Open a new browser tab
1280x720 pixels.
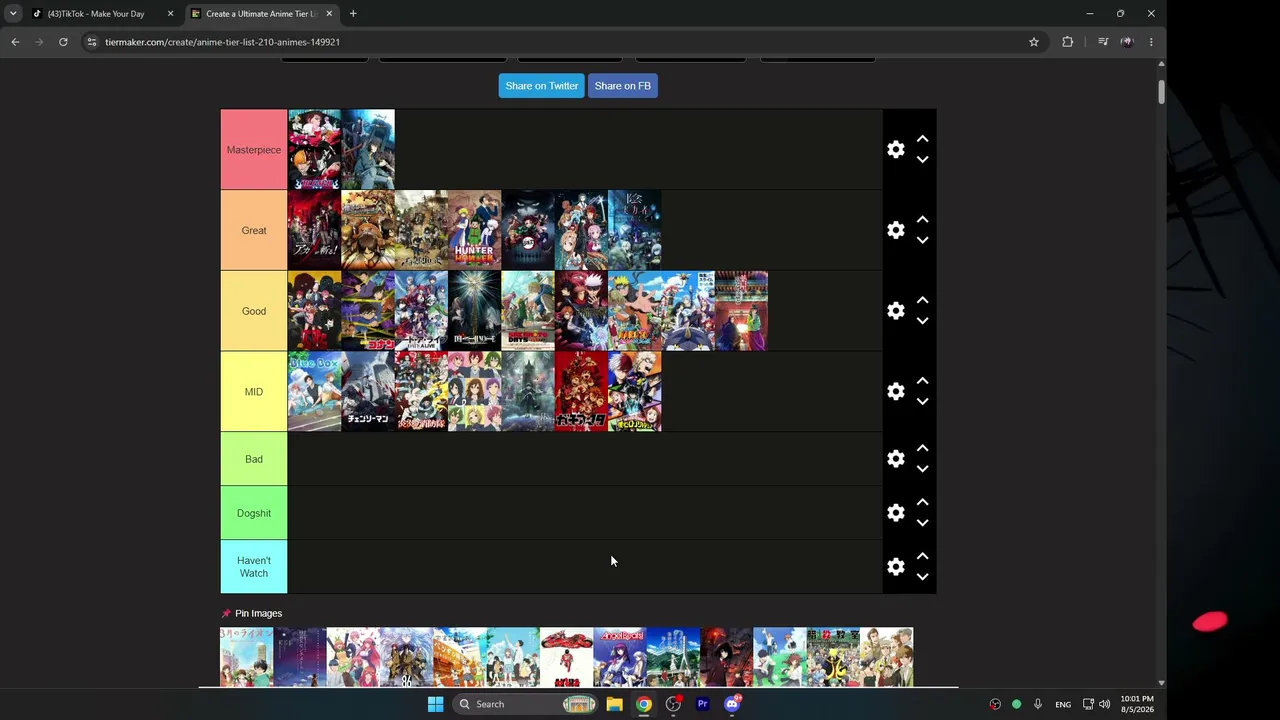point(353,14)
